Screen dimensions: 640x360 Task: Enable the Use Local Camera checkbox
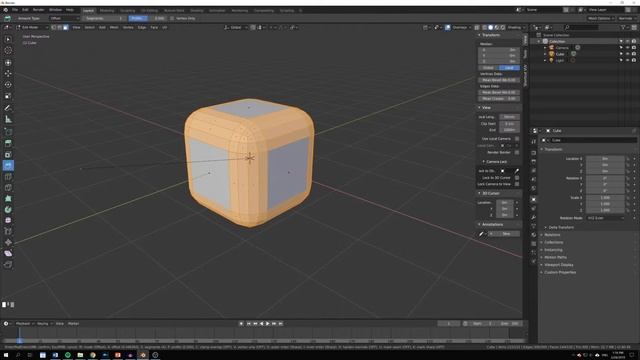[517, 139]
